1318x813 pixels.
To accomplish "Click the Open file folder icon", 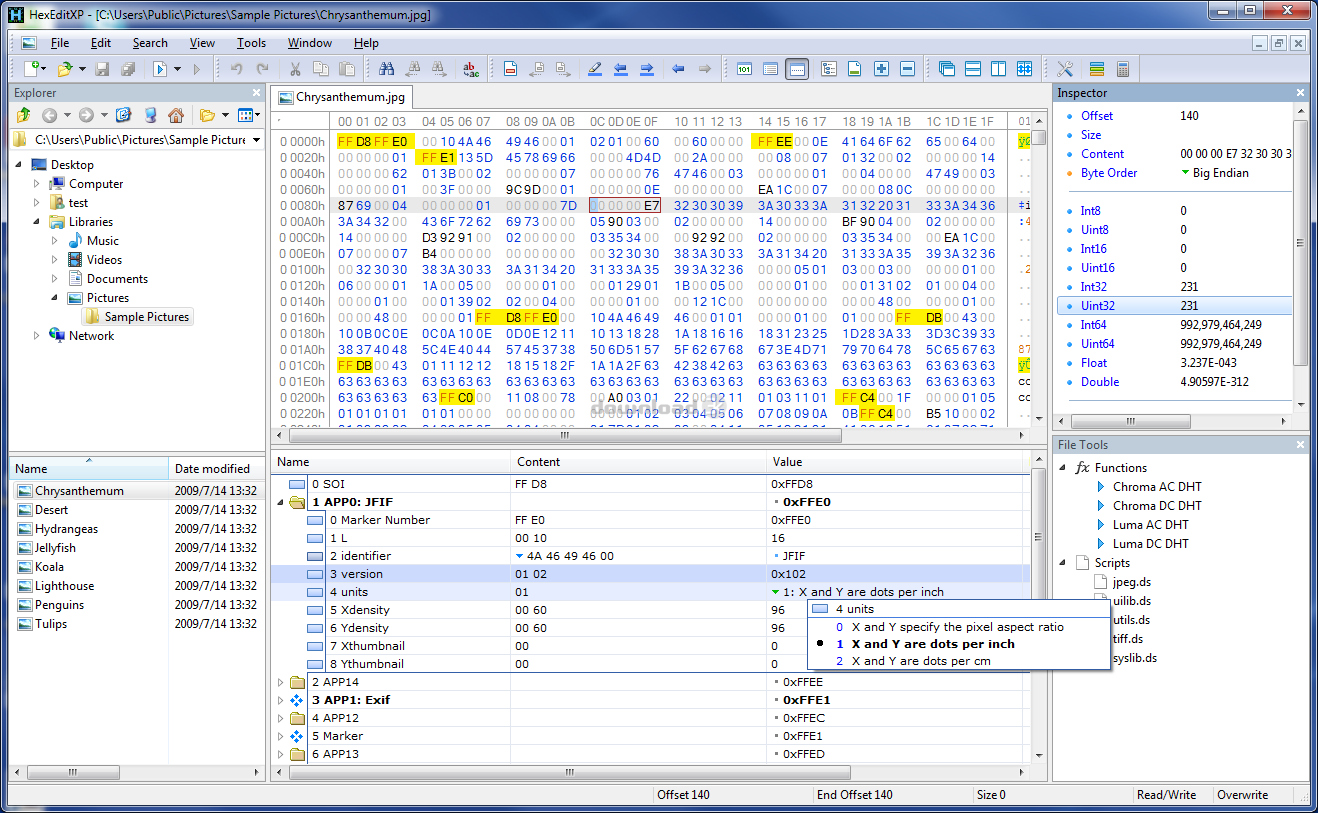I will 65,69.
